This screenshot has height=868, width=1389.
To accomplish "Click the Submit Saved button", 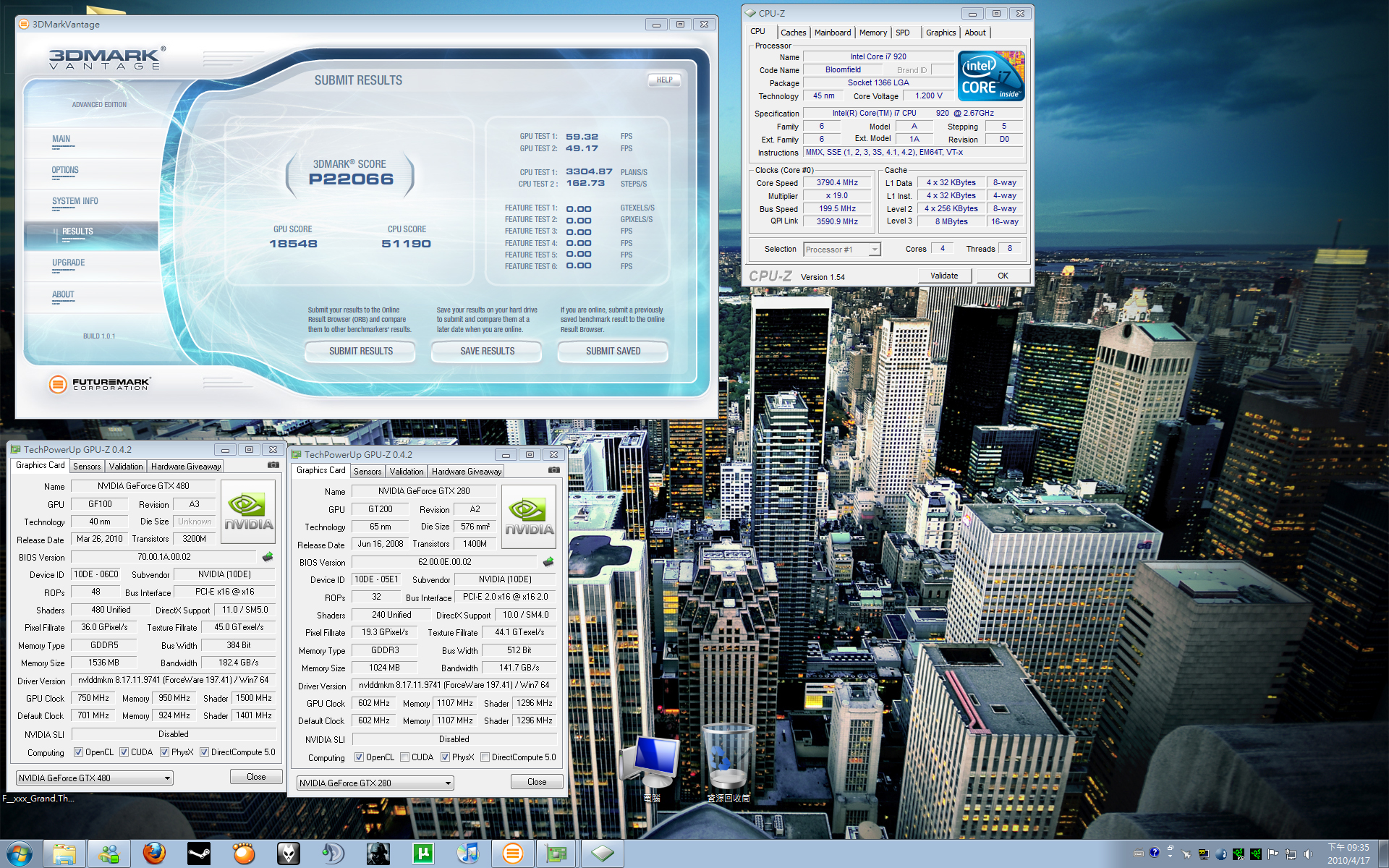I will point(613,352).
